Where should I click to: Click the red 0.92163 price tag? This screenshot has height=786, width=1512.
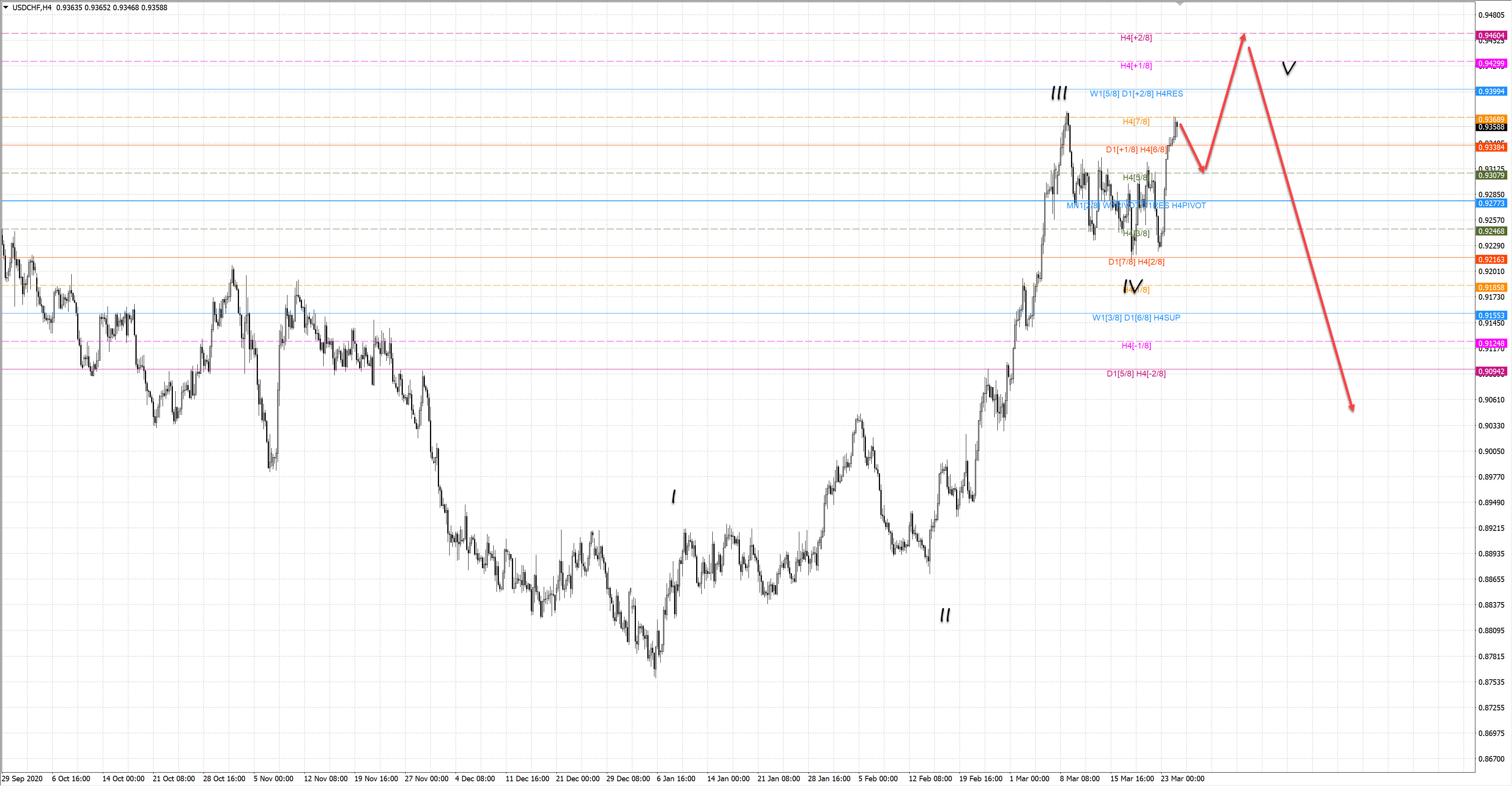(x=1491, y=260)
